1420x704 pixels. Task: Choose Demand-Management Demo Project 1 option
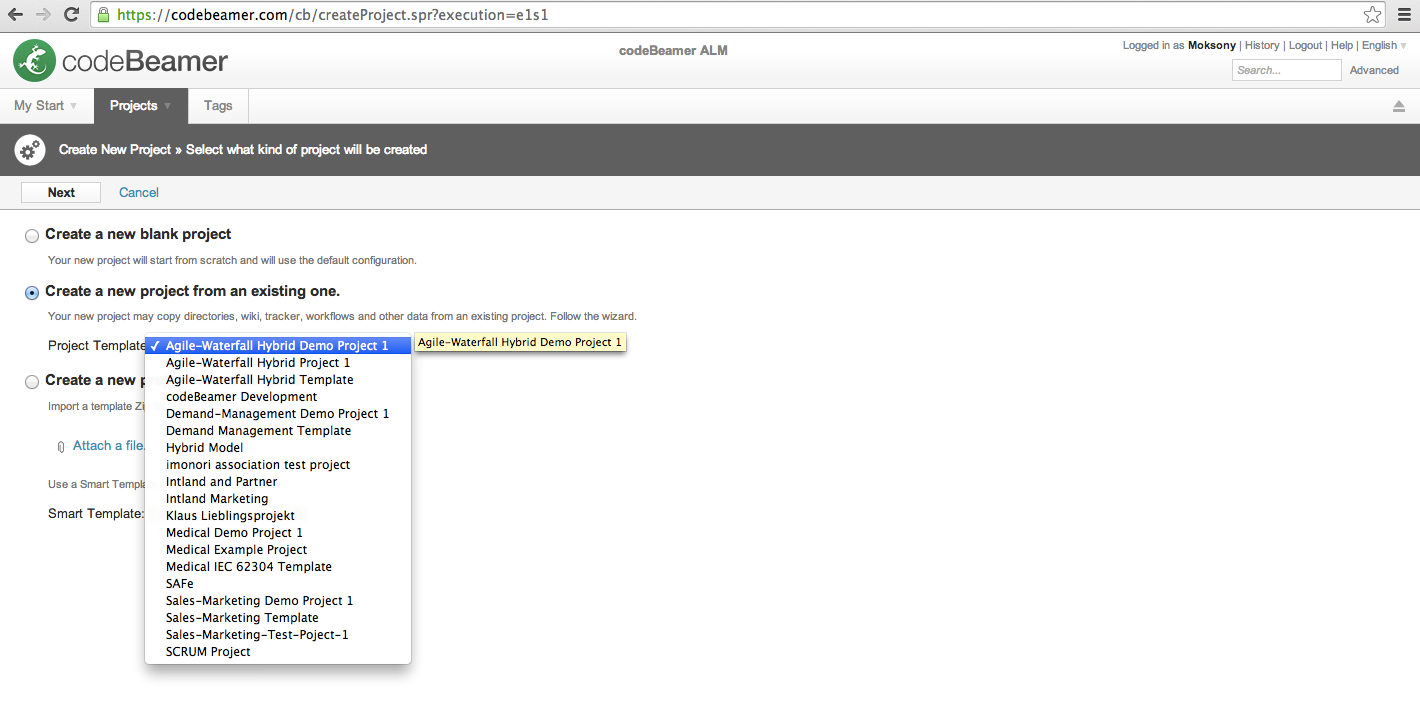(278, 414)
